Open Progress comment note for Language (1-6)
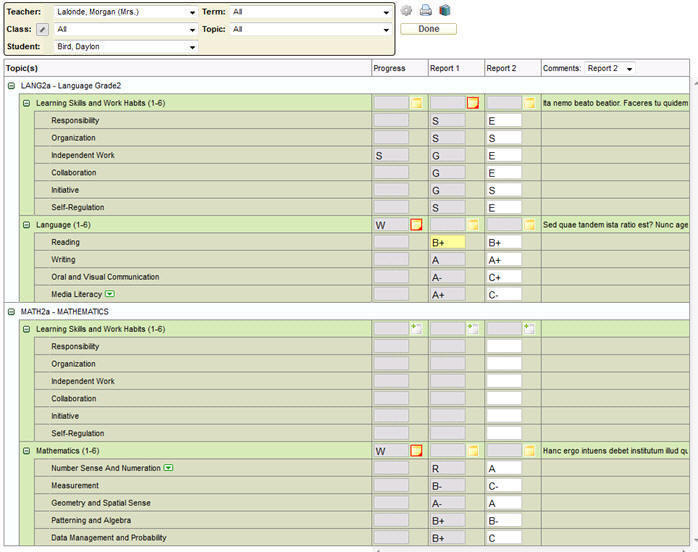 click(x=417, y=225)
